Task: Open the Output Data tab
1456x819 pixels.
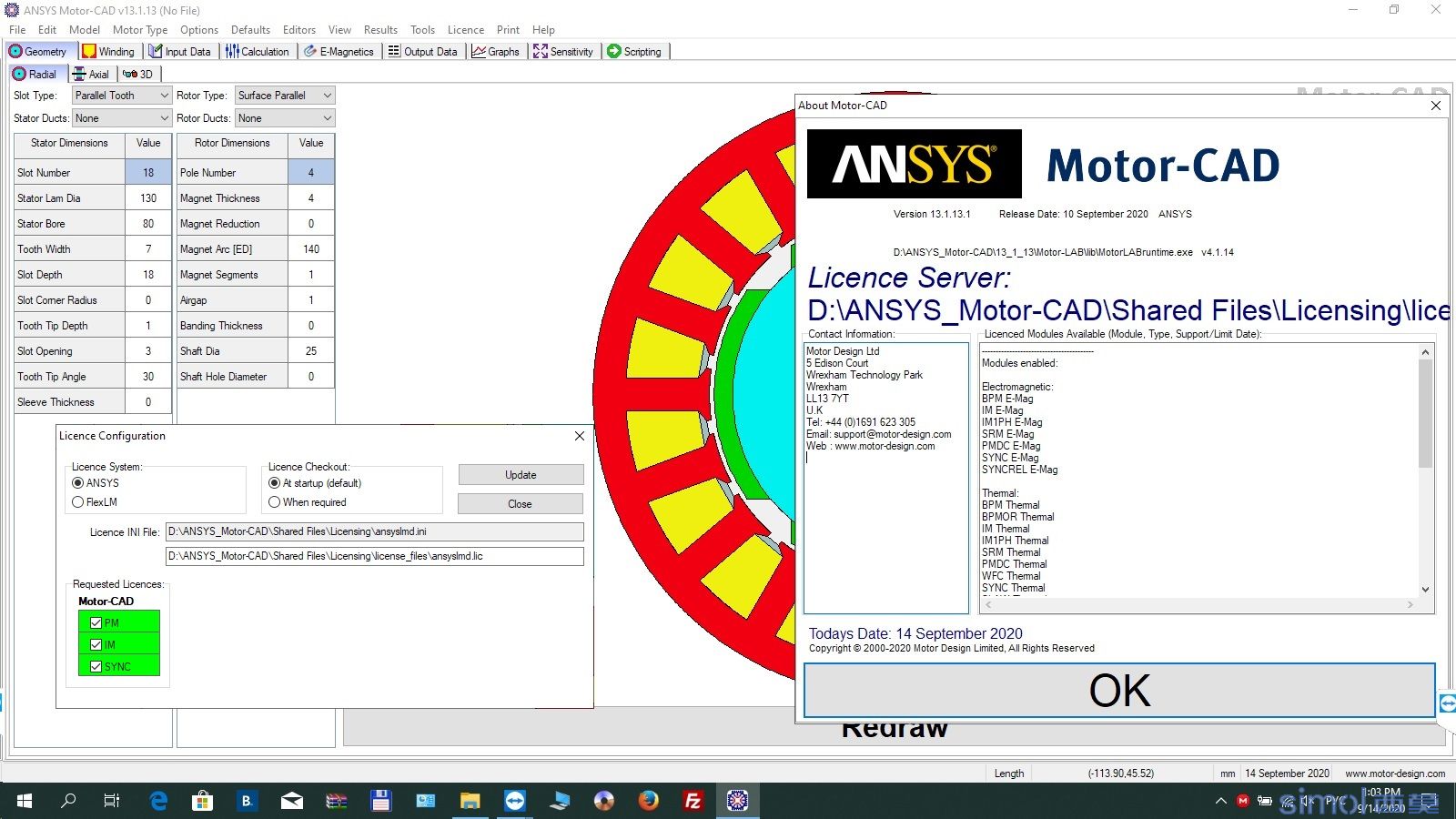Action: (x=423, y=52)
